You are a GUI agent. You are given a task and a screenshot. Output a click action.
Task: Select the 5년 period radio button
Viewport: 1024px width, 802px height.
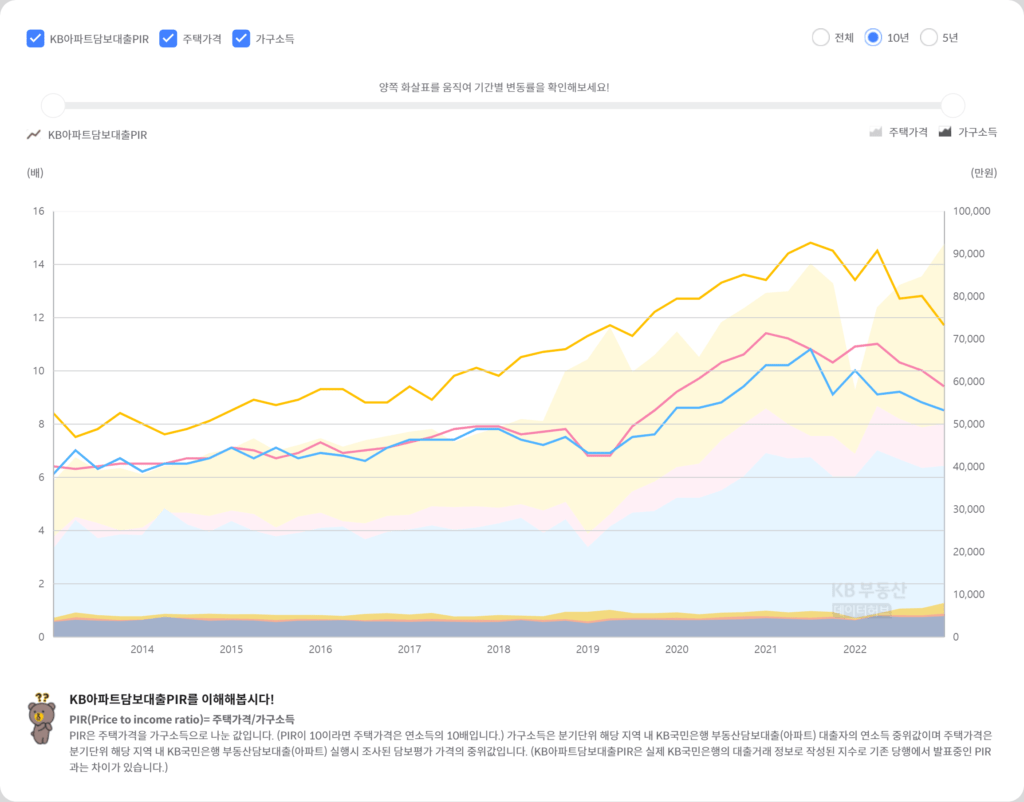(x=928, y=38)
